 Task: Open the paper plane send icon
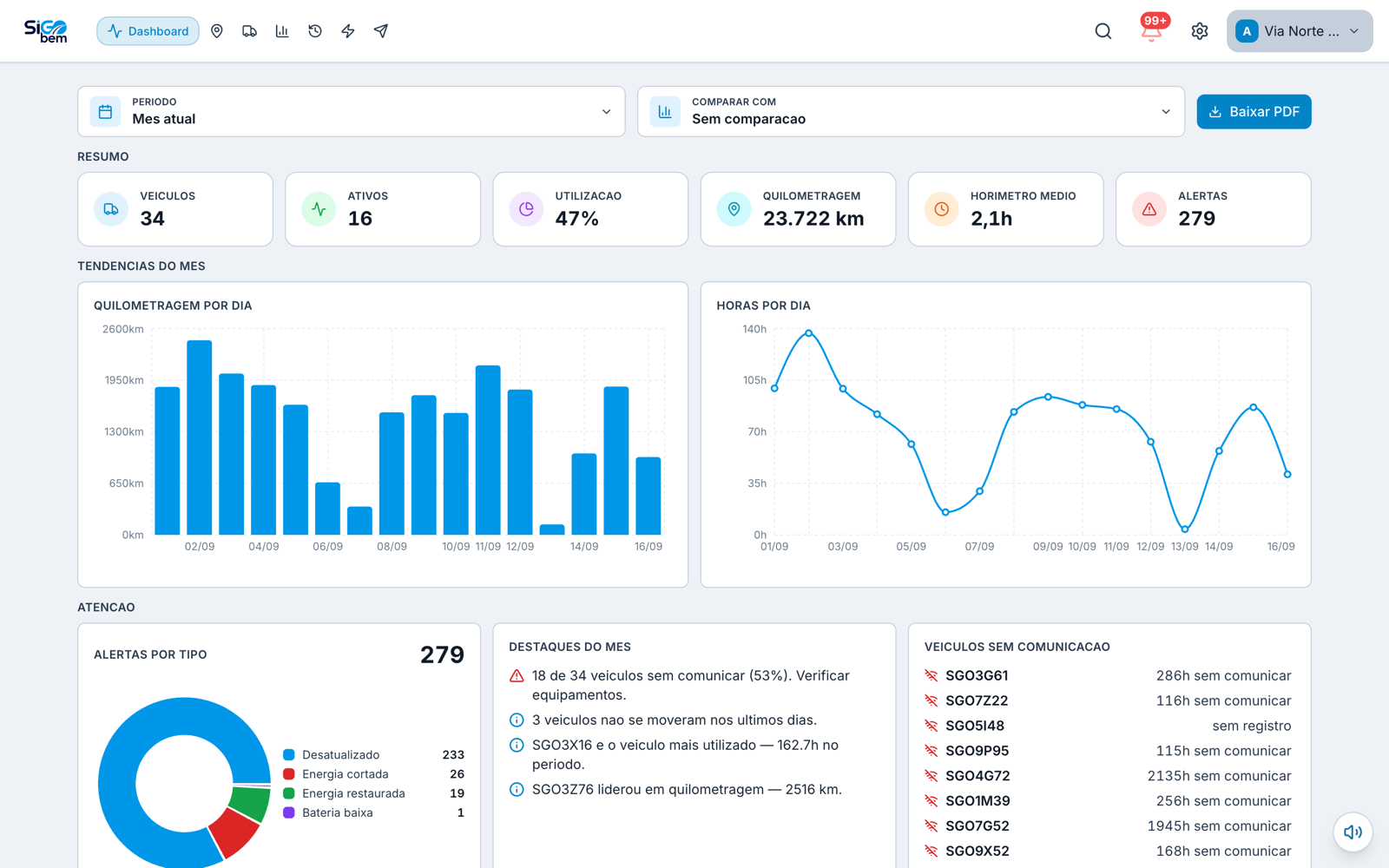[x=381, y=31]
